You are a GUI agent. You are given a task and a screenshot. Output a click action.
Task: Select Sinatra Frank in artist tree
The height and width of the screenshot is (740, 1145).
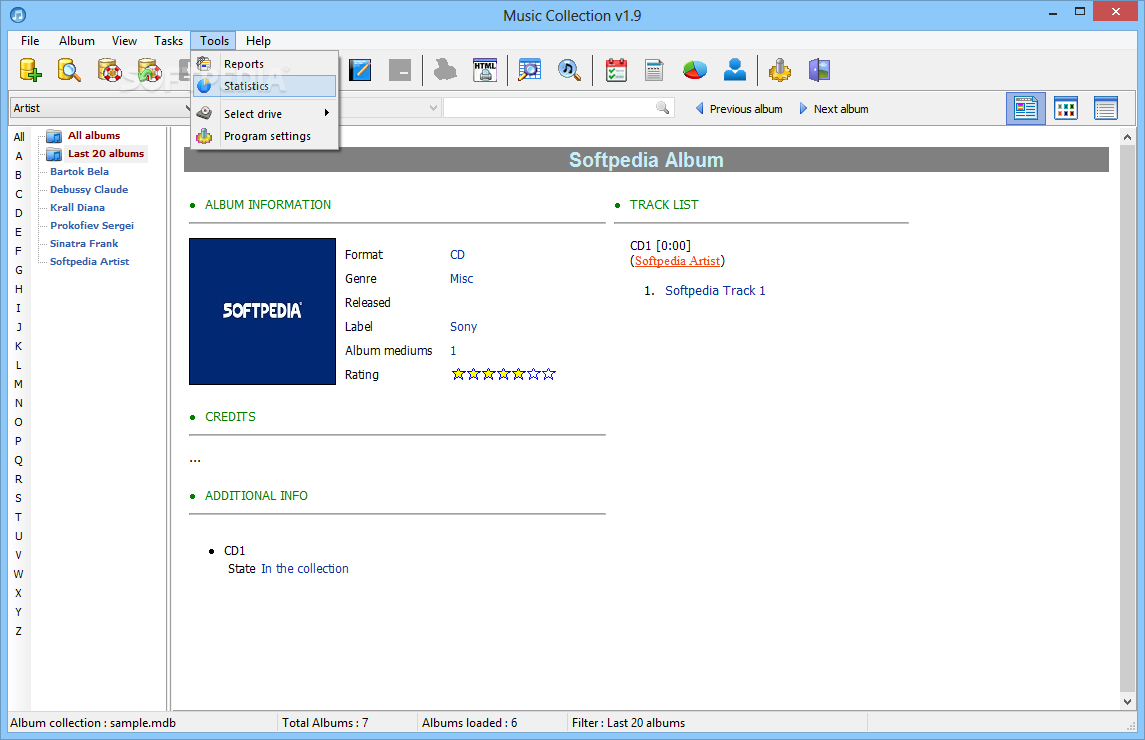pos(83,244)
